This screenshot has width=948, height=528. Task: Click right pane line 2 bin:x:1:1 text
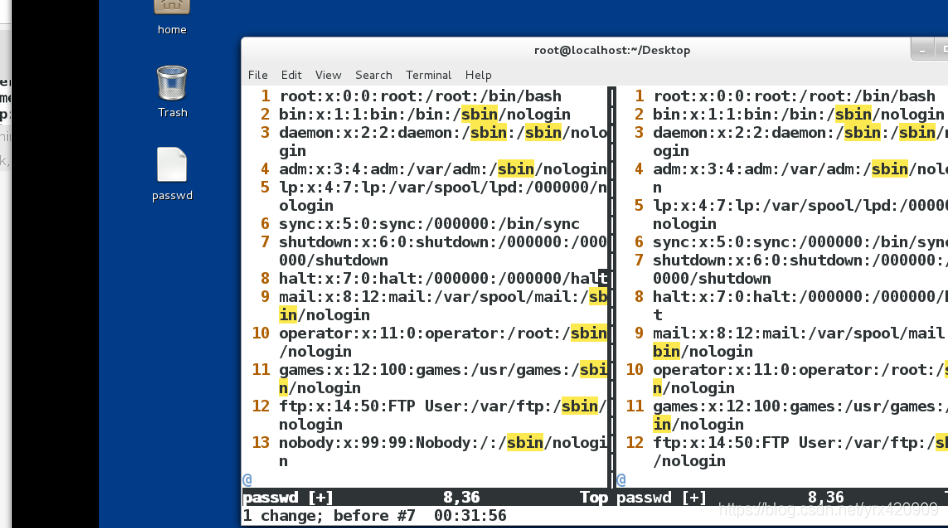pos(798,114)
